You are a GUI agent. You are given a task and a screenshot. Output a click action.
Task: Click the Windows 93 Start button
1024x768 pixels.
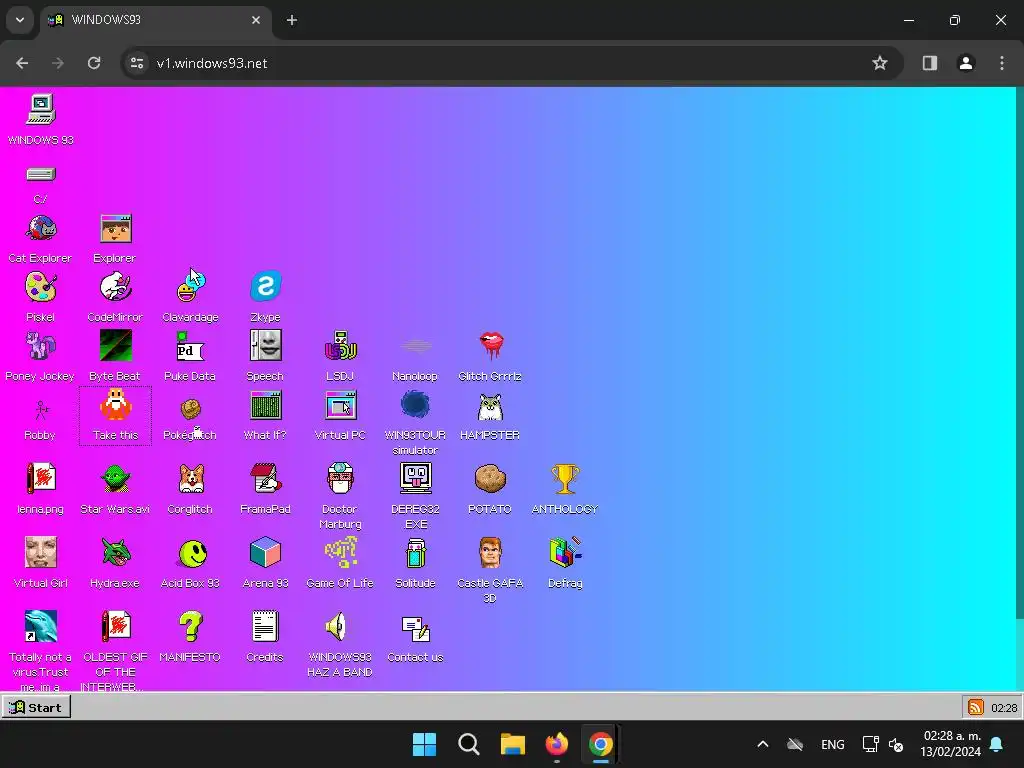(36, 707)
